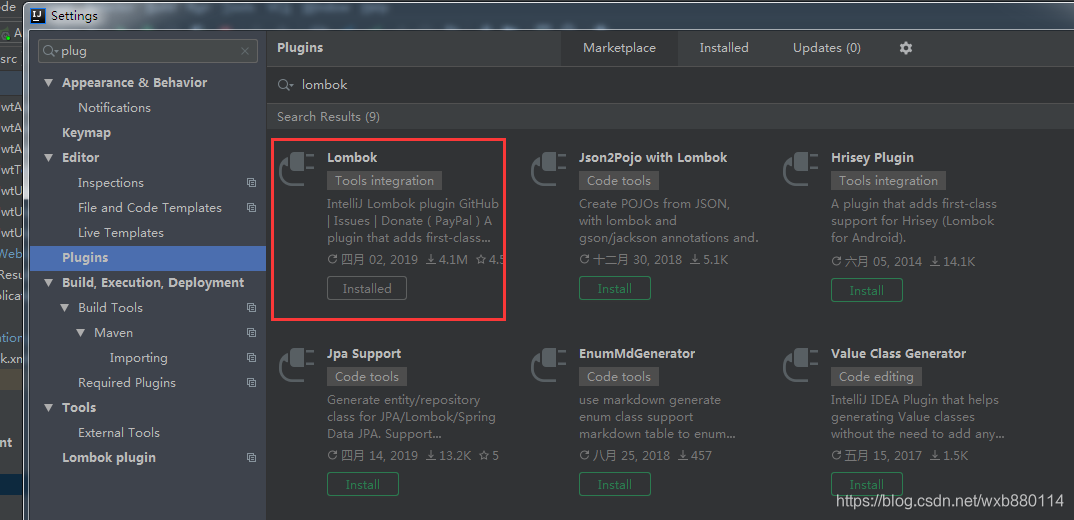This screenshot has height=520, width=1074.
Task: Click the Value Class Generator title
Action: (x=899, y=354)
